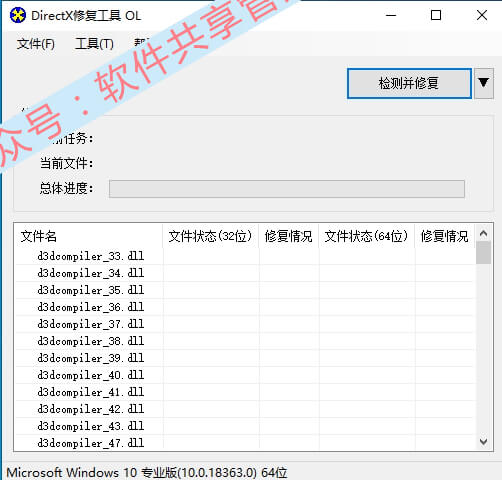Image resolution: width=502 pixels, height=480 pixels.
Task: Click the file list scrollbar thumb
Action: click(x=483, y=253)
